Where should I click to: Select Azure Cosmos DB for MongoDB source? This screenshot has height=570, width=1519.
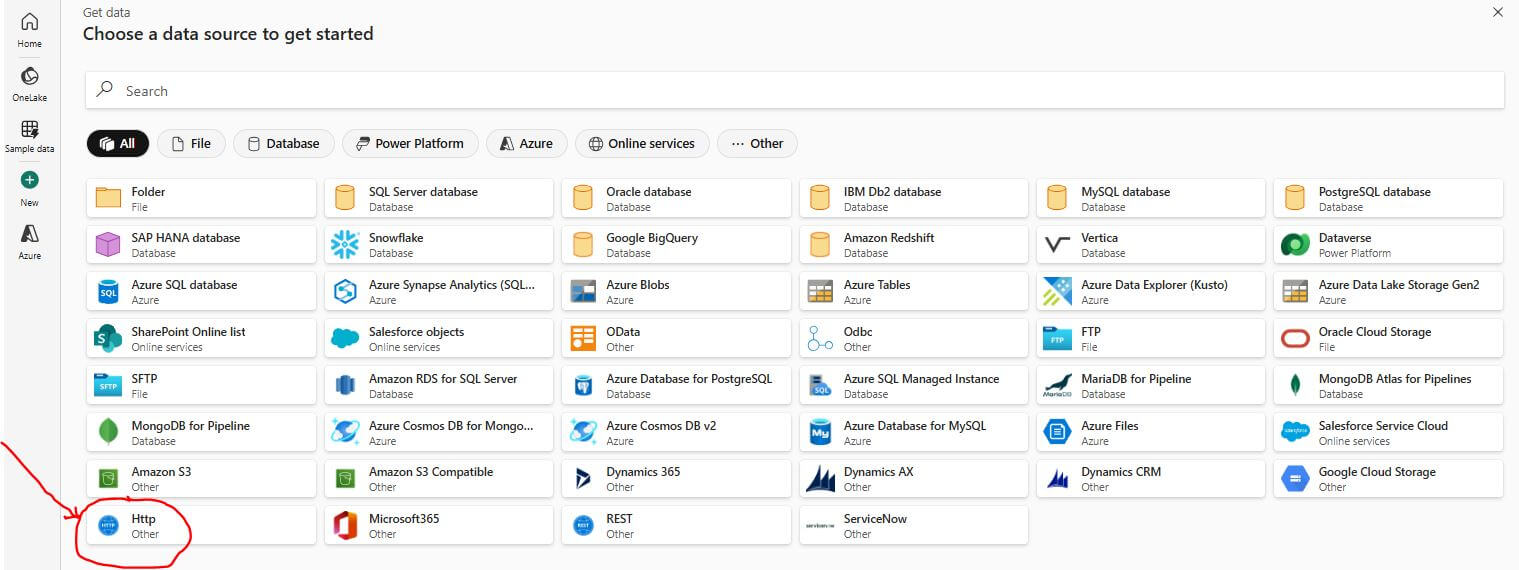click(x=440, y=432)
